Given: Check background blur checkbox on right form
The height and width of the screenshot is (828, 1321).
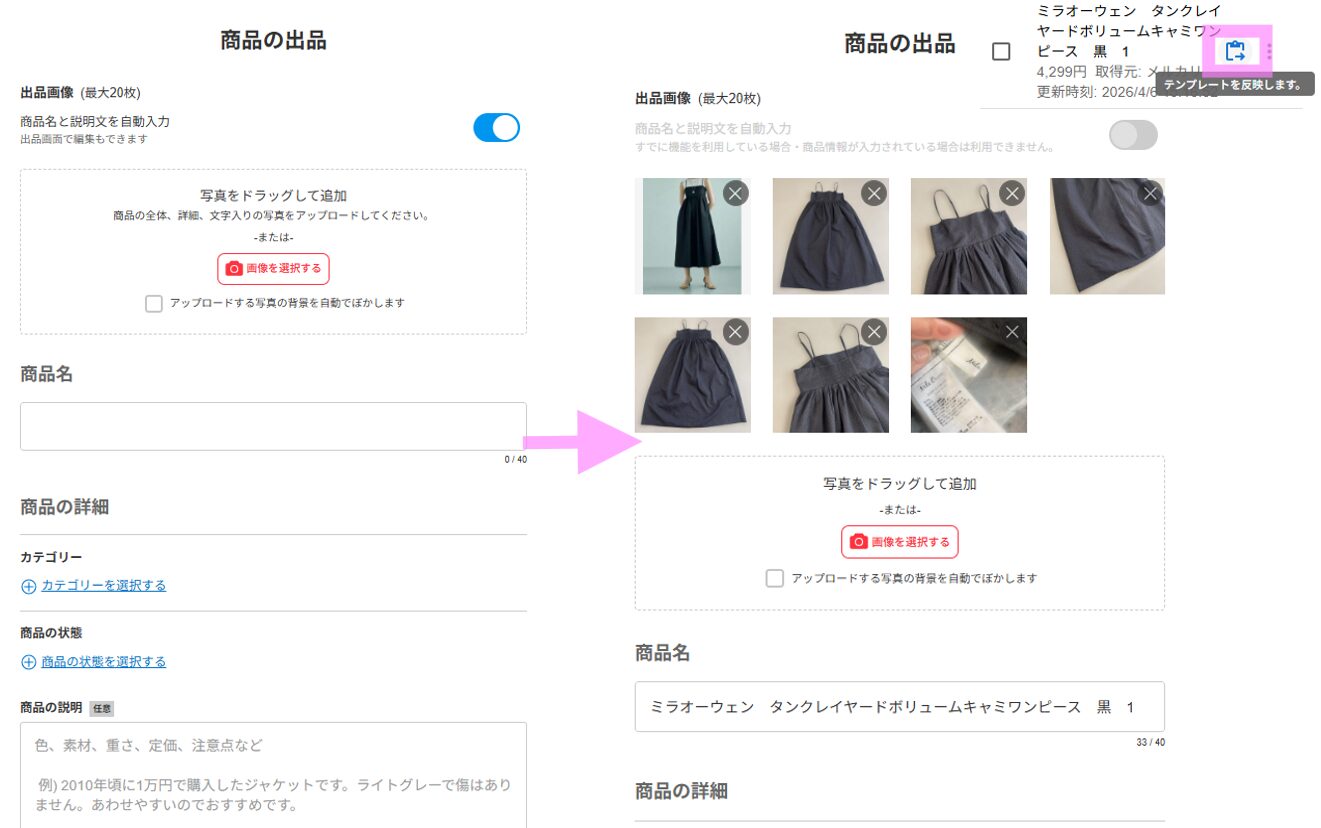Looking at the screenshot, I should [x=774, y=578].
